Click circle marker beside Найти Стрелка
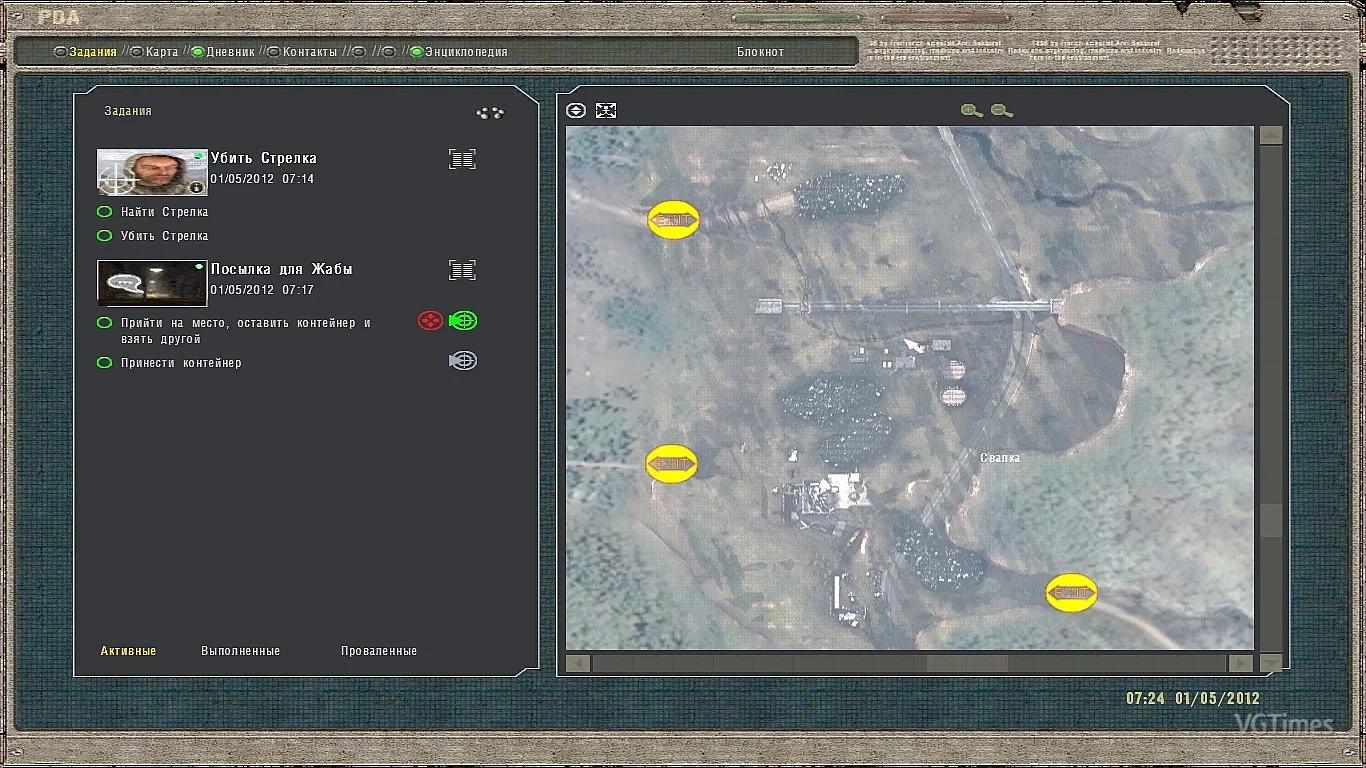 click(104, 212)
